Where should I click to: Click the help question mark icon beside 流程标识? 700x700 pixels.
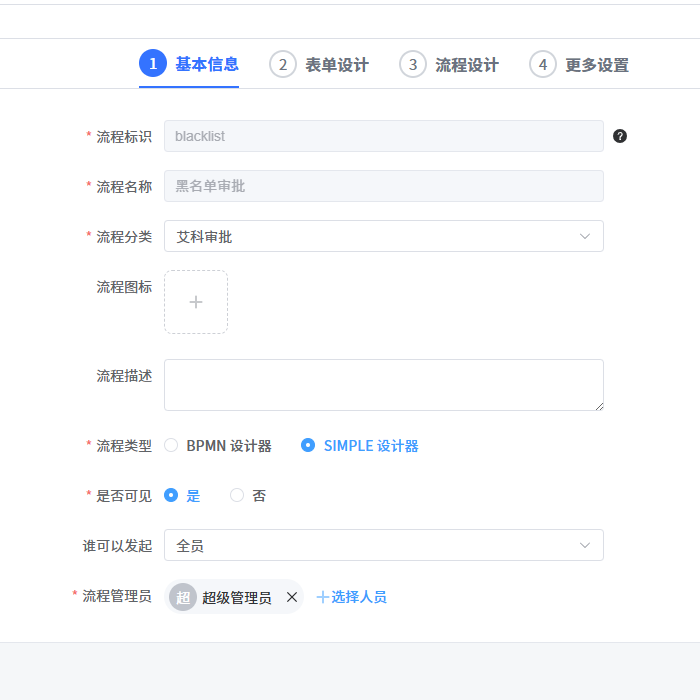620,136
